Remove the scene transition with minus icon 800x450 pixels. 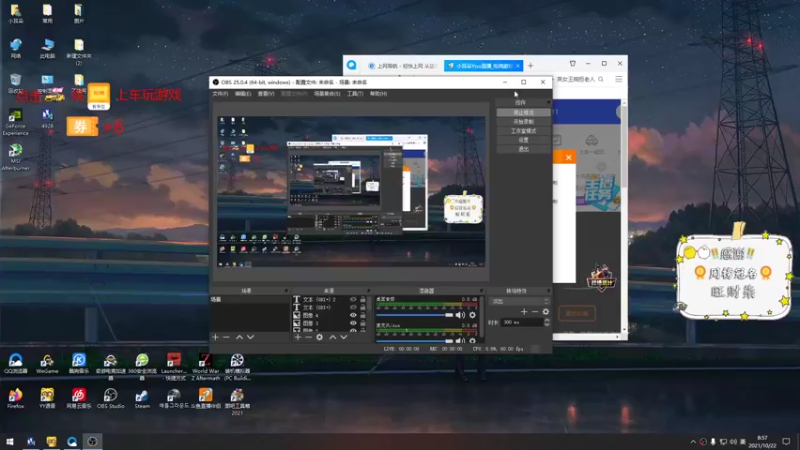[535, 312]
